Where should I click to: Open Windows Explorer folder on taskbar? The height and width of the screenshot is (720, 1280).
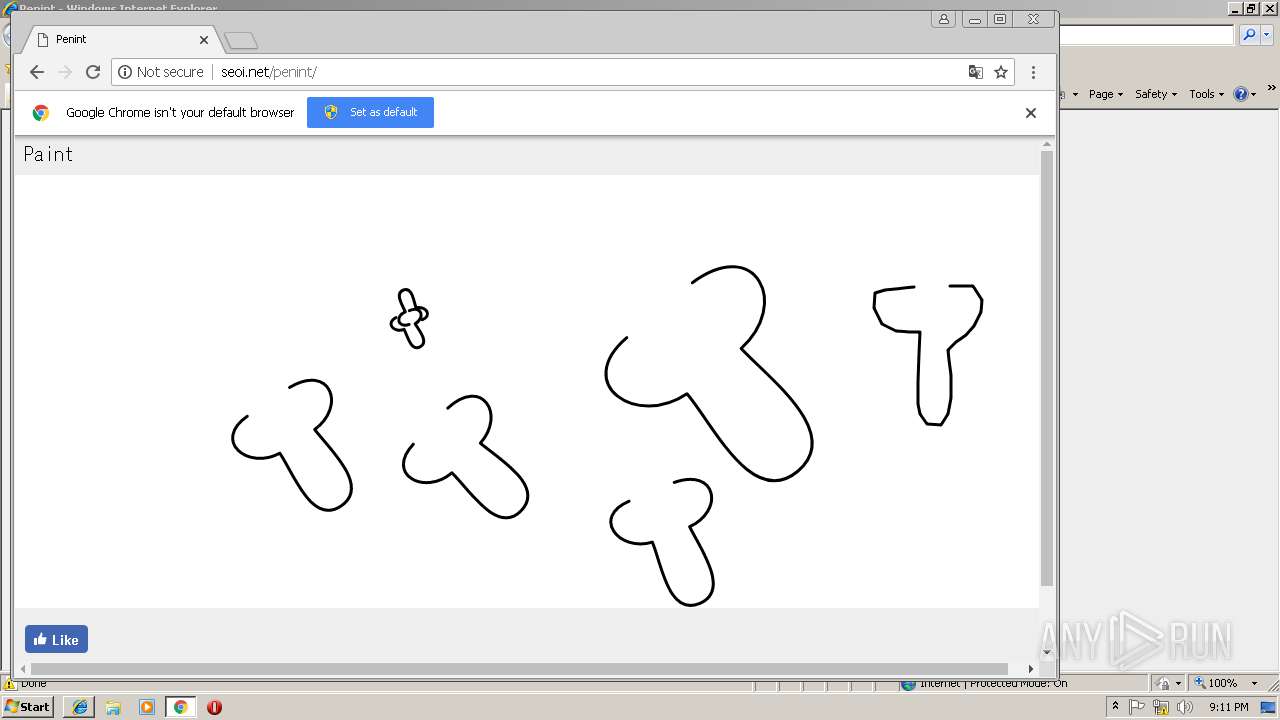(113, 707)
